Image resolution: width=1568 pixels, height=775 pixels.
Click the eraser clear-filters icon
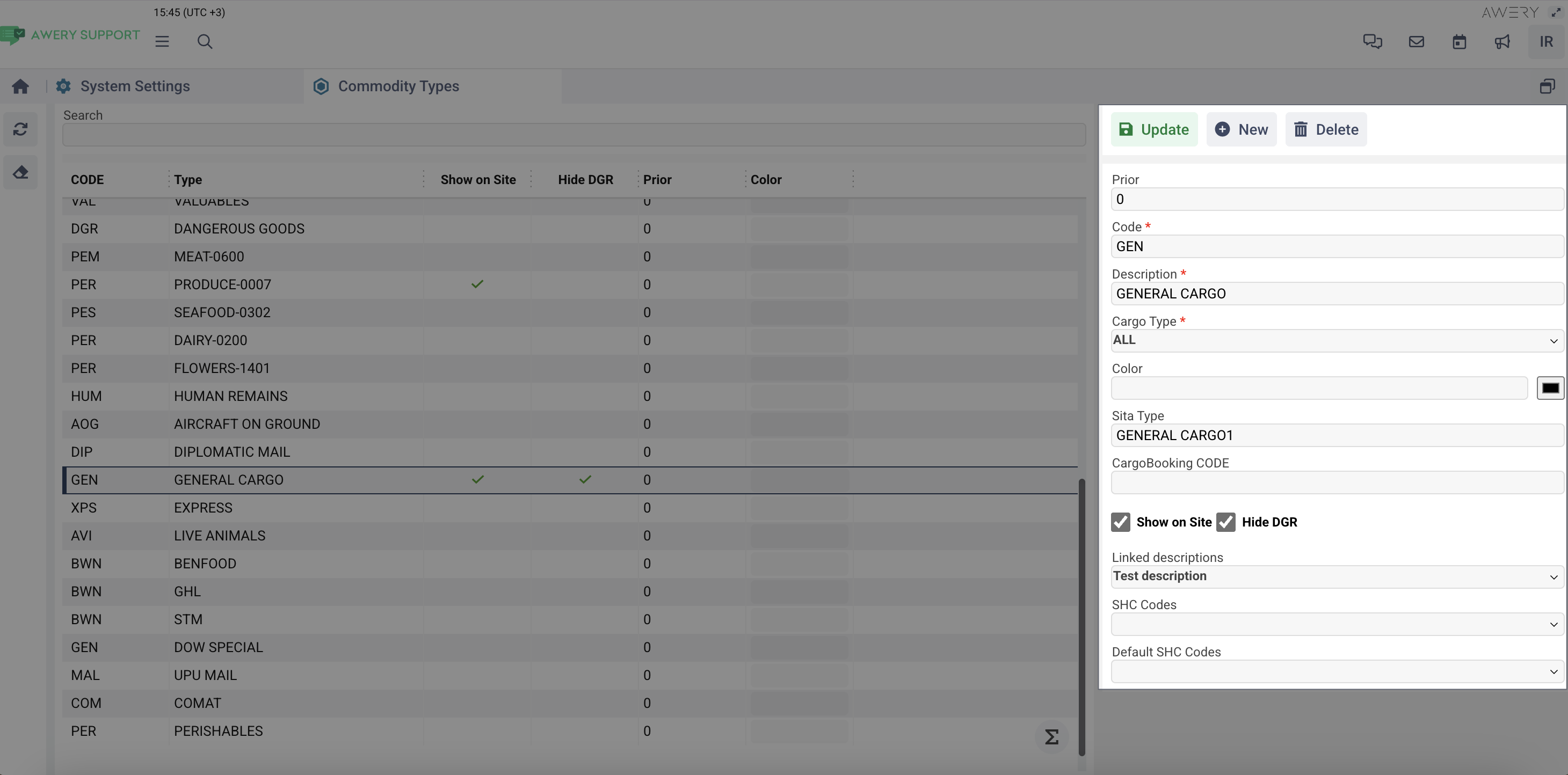tap(20, 173)
